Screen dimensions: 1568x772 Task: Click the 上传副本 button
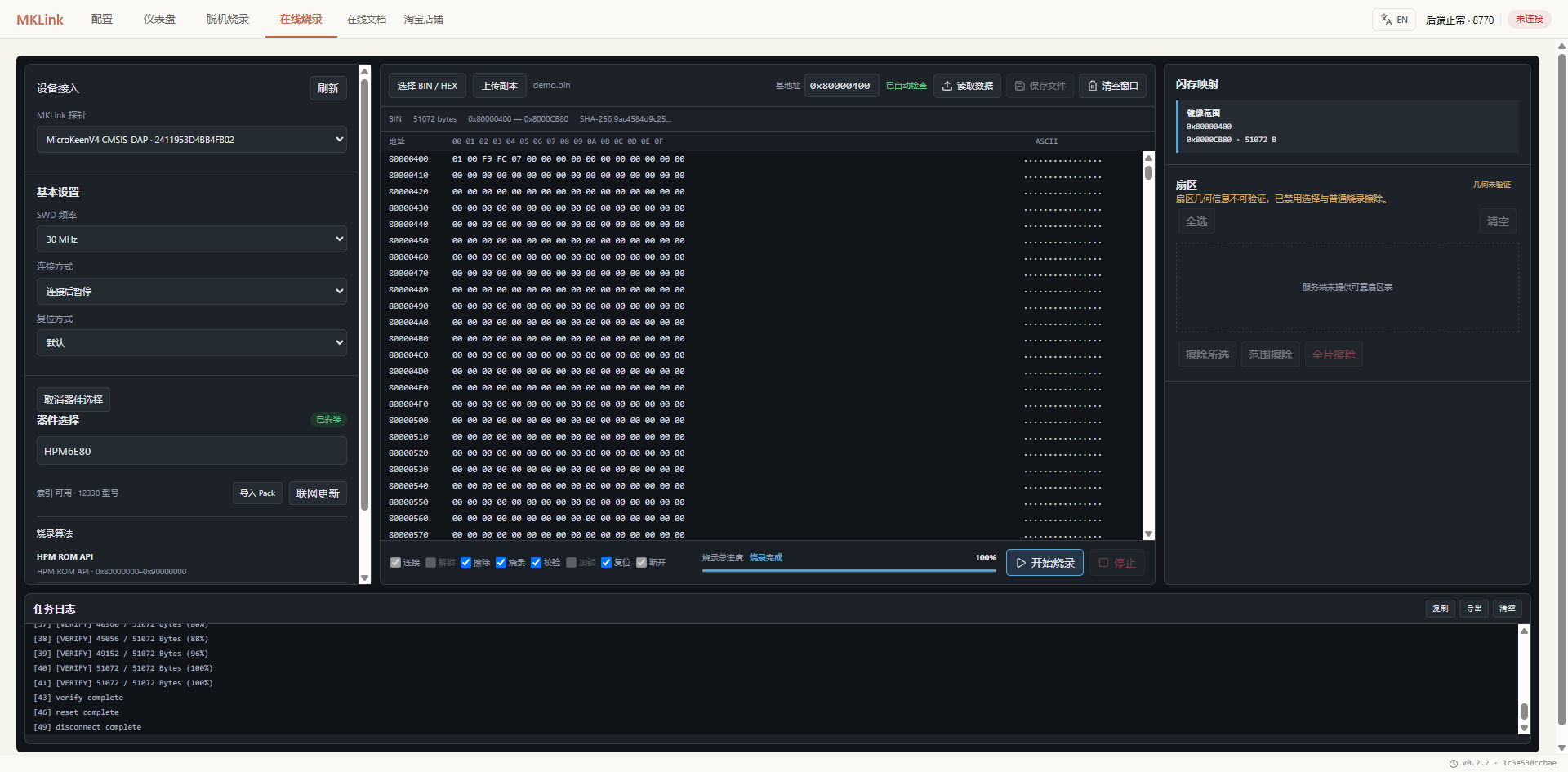point(500,86)
